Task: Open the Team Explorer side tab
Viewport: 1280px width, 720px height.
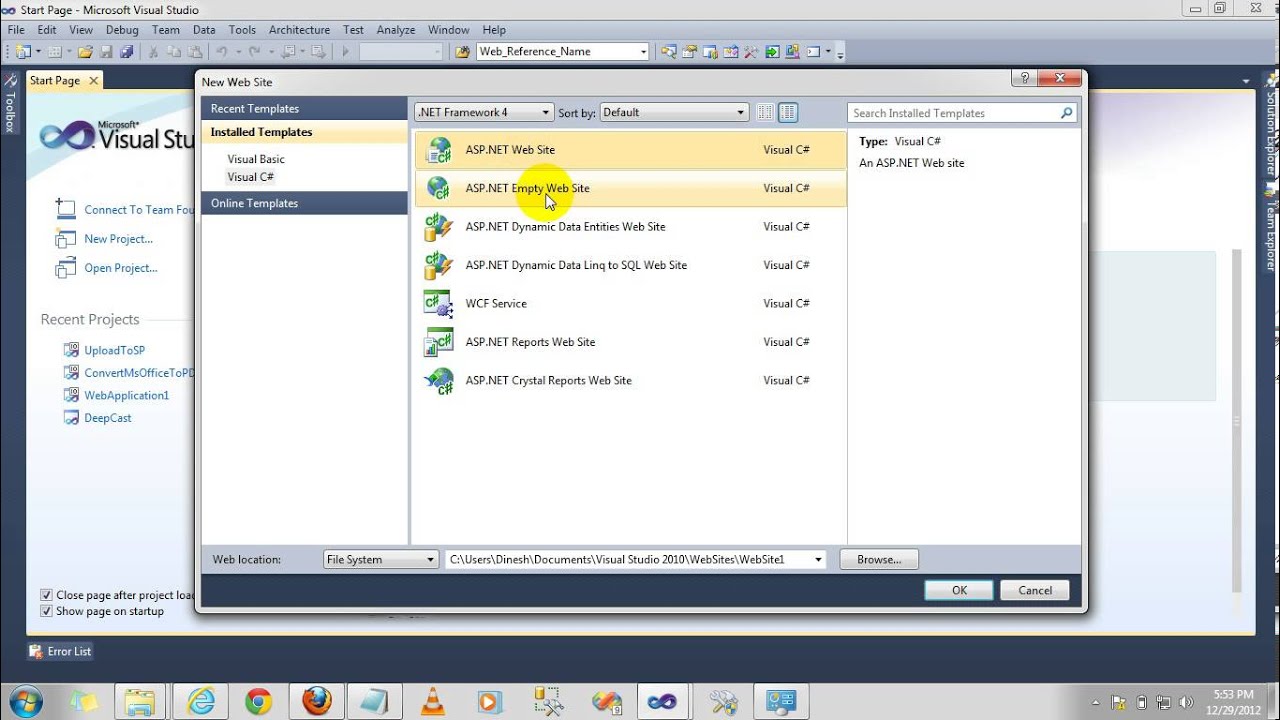Action: [x=1271, y=230]
